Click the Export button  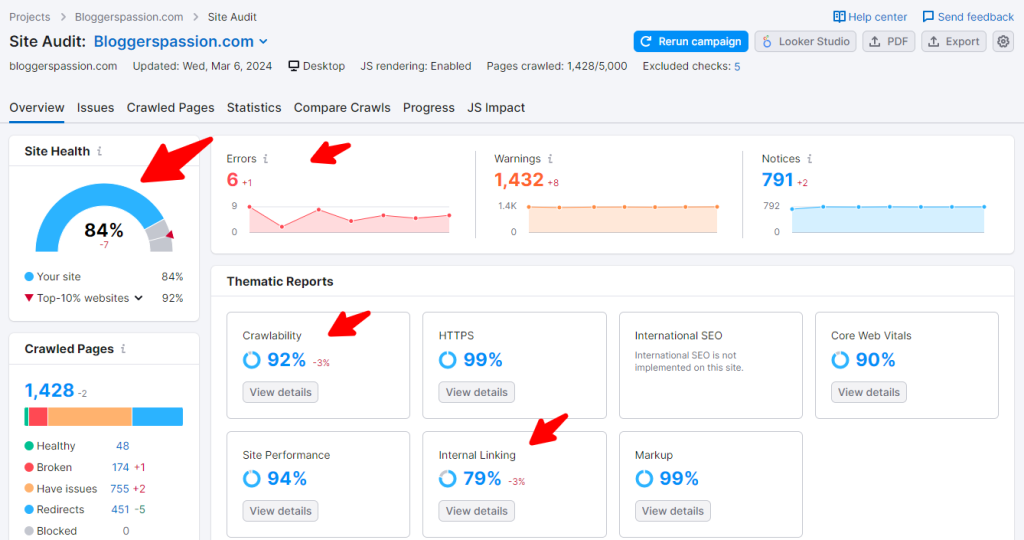coord(954,41)
